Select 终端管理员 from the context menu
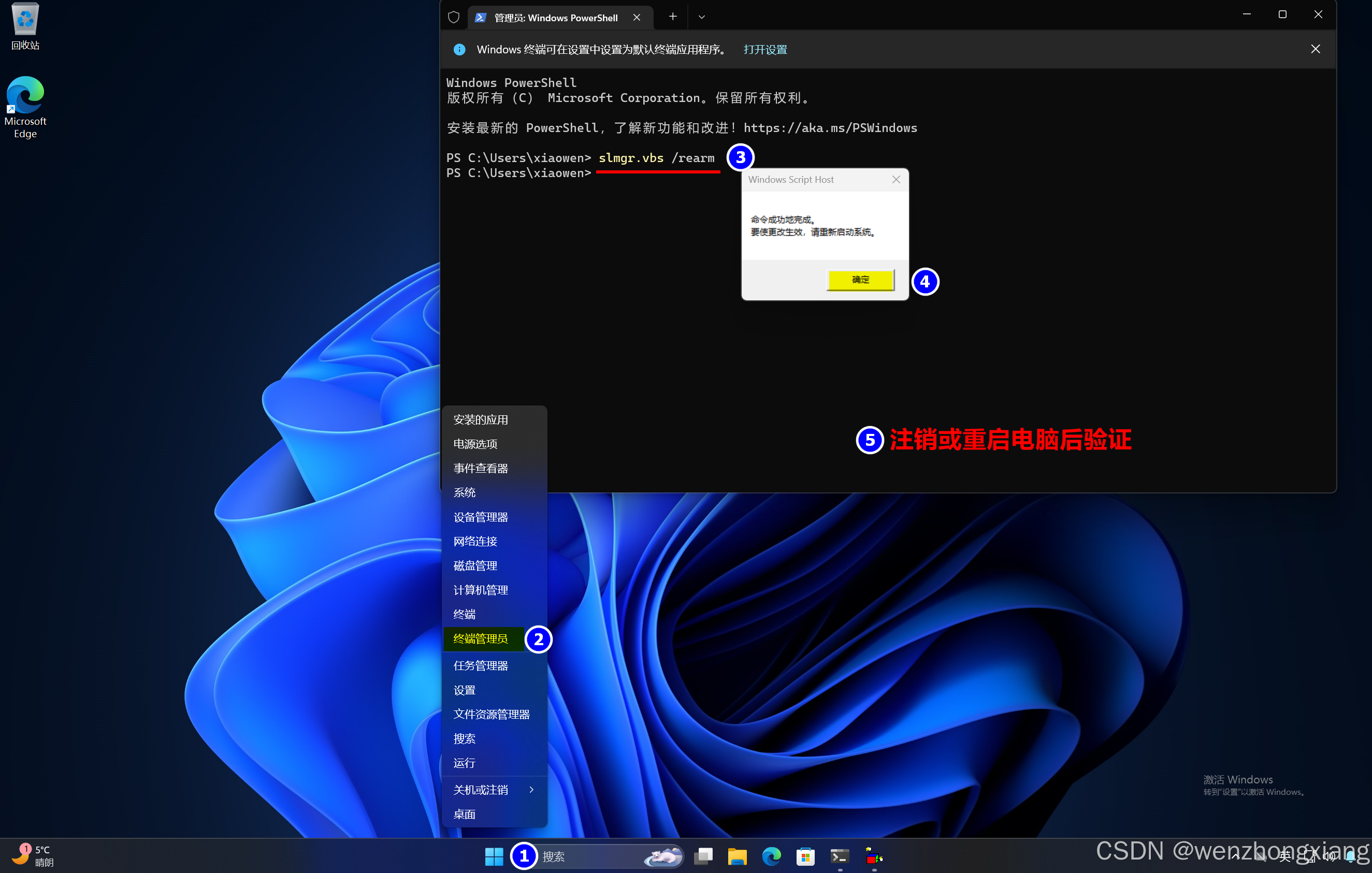The height and width of the screenshot is (873, 1372). [x=480, y=638]
